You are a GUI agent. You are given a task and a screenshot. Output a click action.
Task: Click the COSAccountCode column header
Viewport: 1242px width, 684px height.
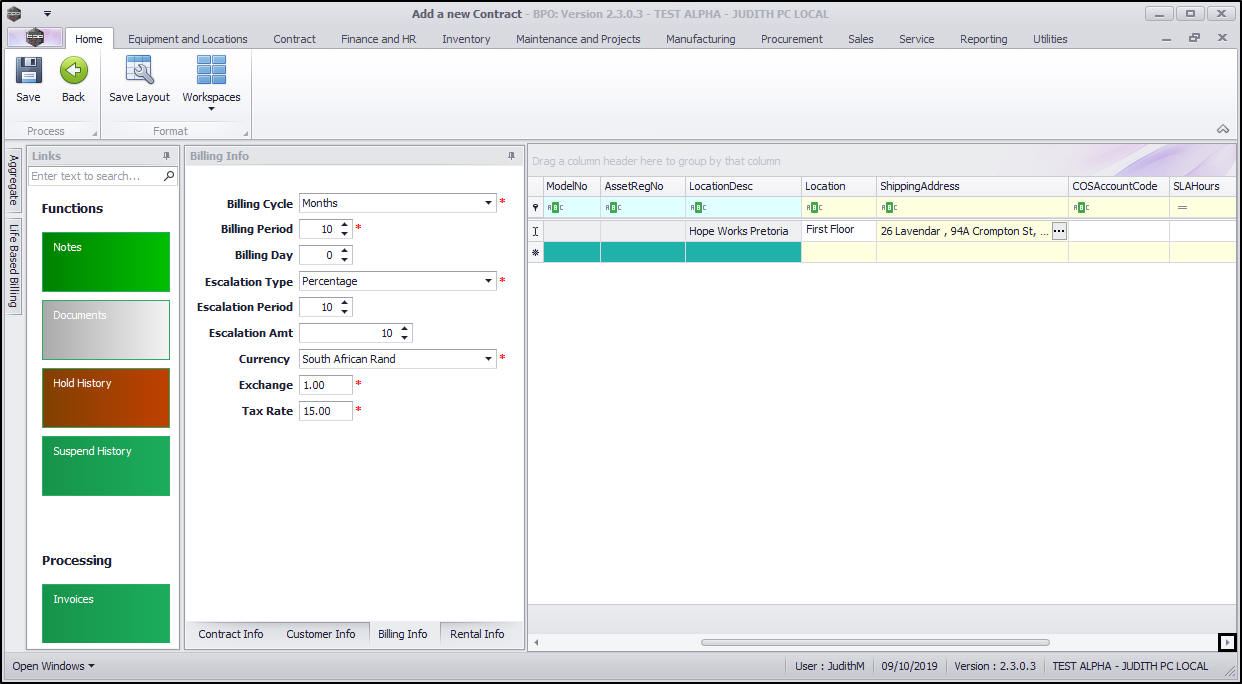point(1119,186)
